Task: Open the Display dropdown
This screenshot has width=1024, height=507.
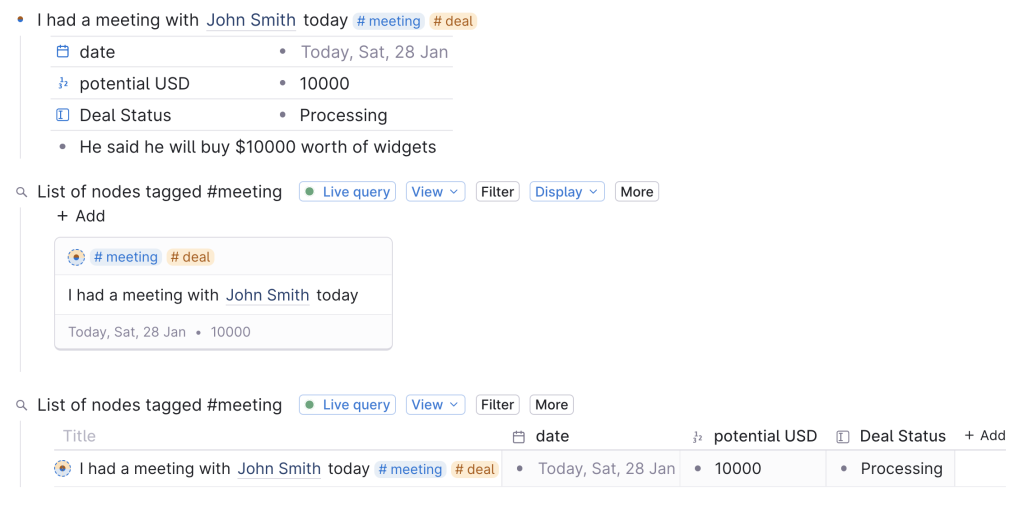Action: [567, 192]
